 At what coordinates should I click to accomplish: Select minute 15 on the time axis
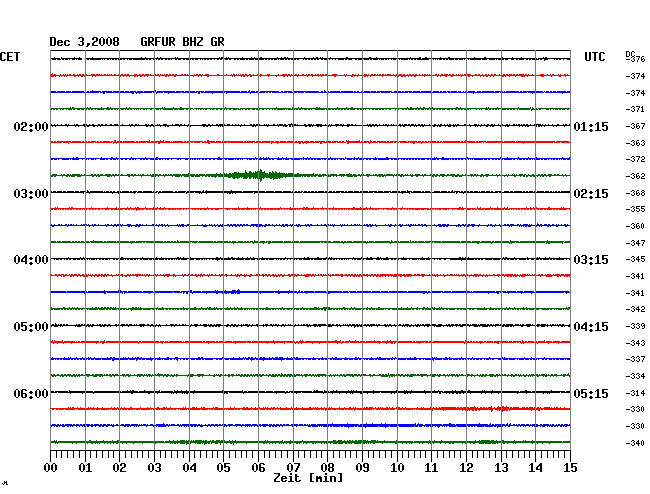point(570,468)
